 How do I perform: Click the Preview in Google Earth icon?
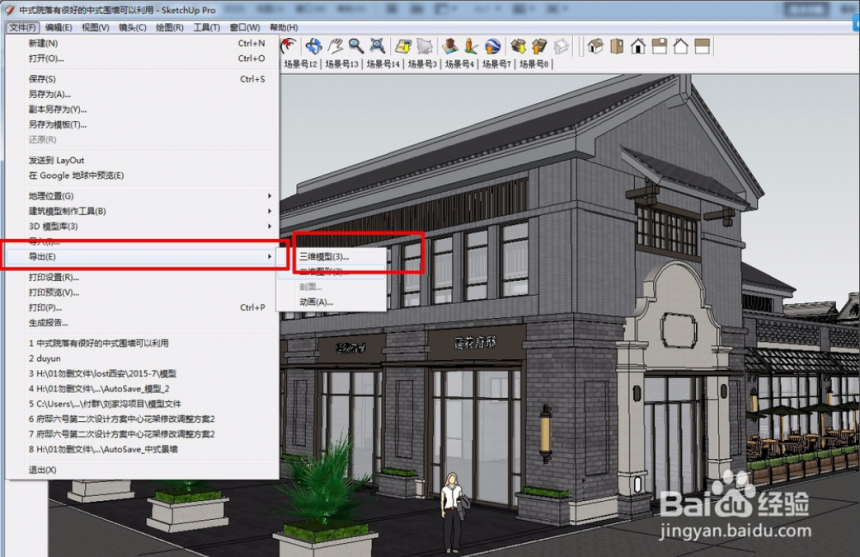click(492, 46)
